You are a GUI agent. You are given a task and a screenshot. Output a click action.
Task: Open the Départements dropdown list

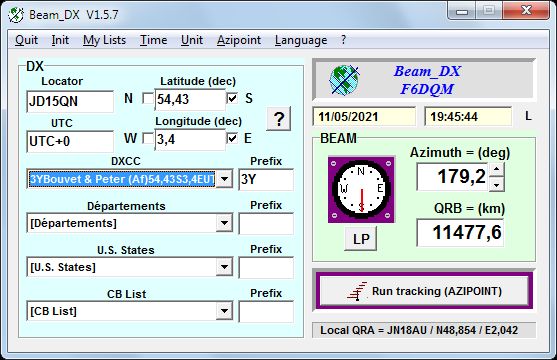click(224, 223)
